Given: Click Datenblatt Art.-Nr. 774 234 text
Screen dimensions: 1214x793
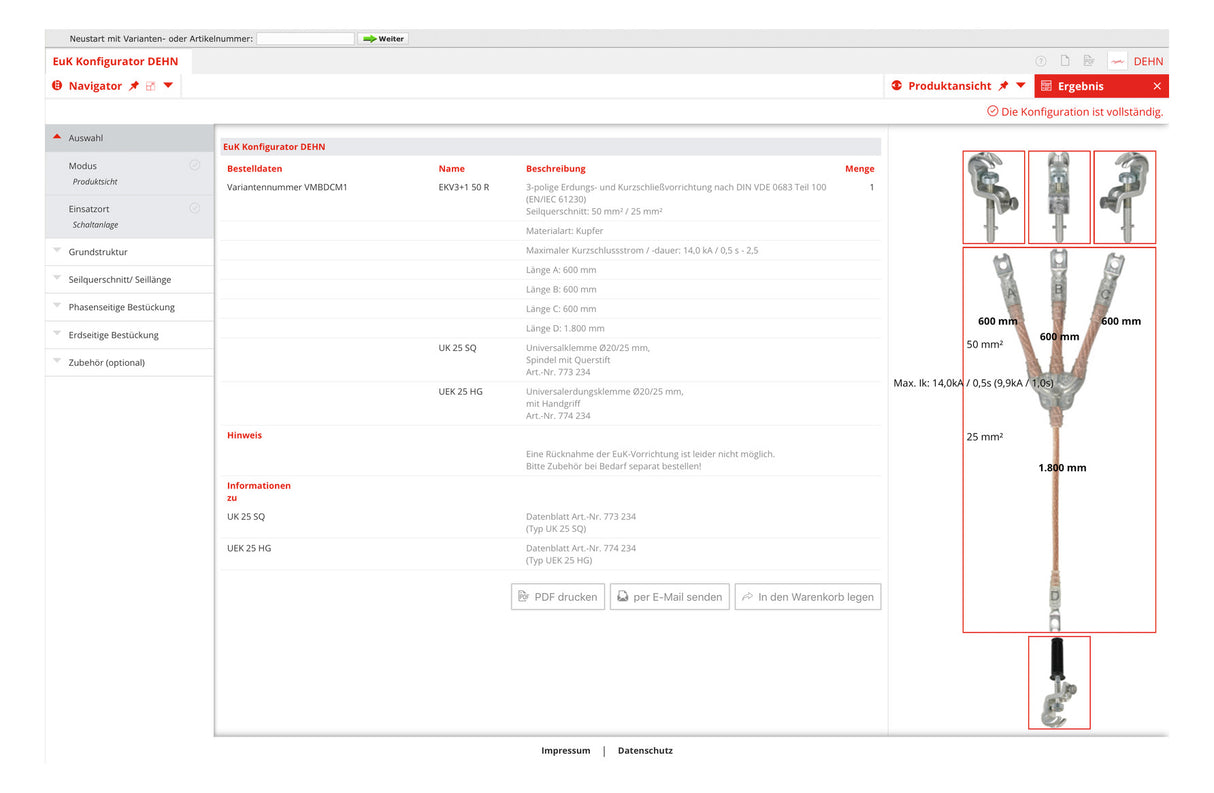Looking at the screenshot, I should click(581, 548).
